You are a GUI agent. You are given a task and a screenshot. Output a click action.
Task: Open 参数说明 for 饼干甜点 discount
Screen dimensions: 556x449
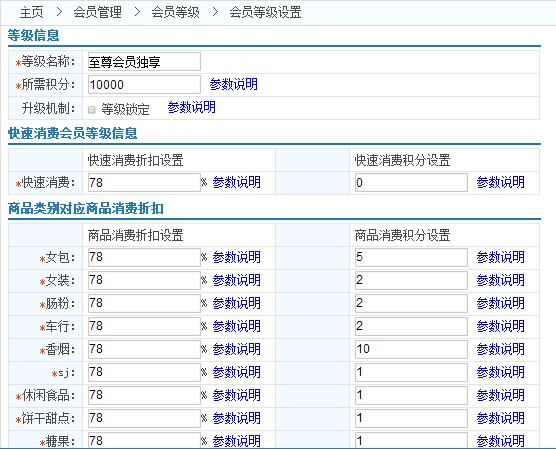(x=237, y=418)
